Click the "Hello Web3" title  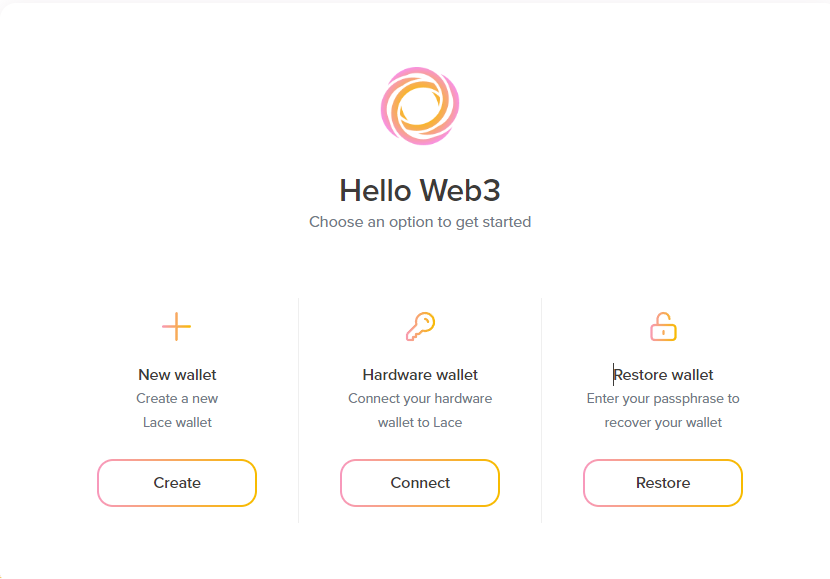pyautogui.click(x=420, y=190)
